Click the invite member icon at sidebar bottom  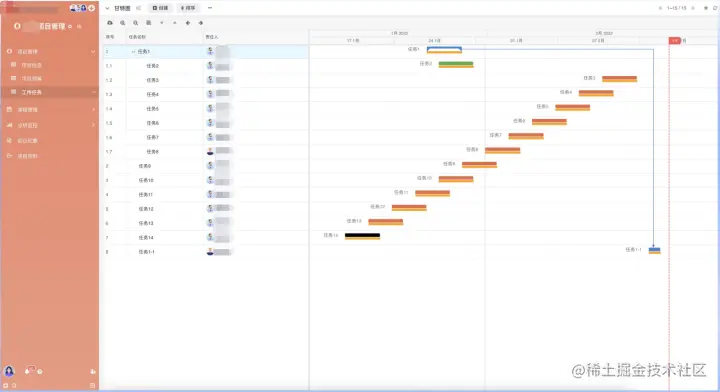(93, 371)
